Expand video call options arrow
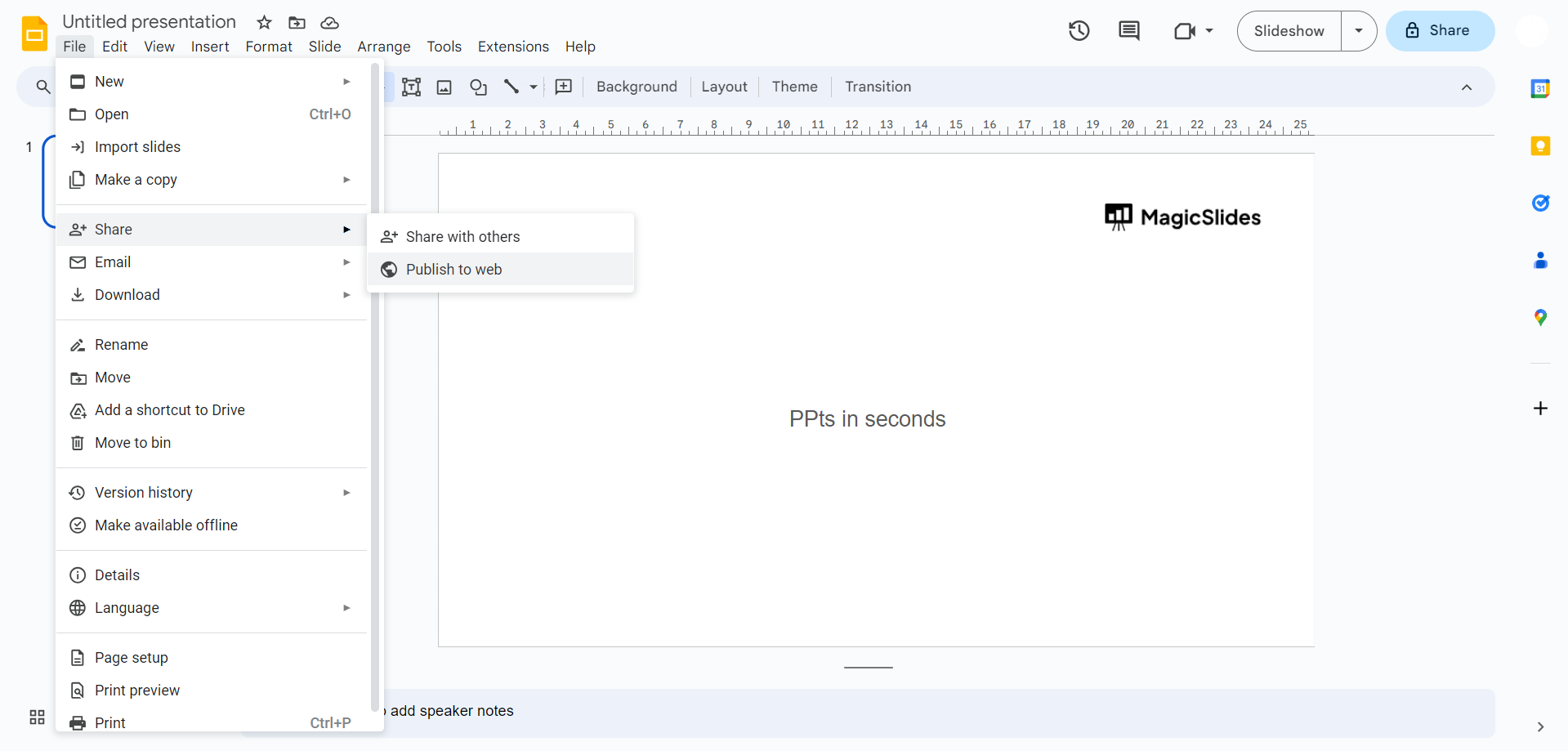Image resolution: width=1568 pixels, height=751 pixels. click(1209, 31)
